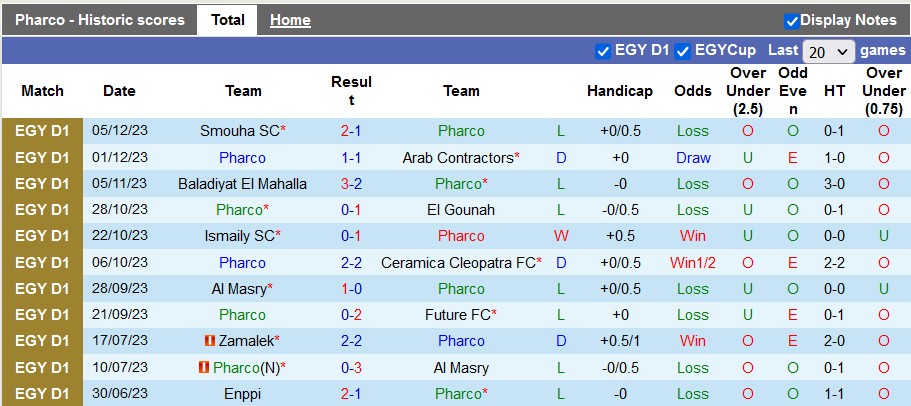911x406 pixels.
Task: Click the 2-1 result of Smouha SC match
Action: pos(351,131)
